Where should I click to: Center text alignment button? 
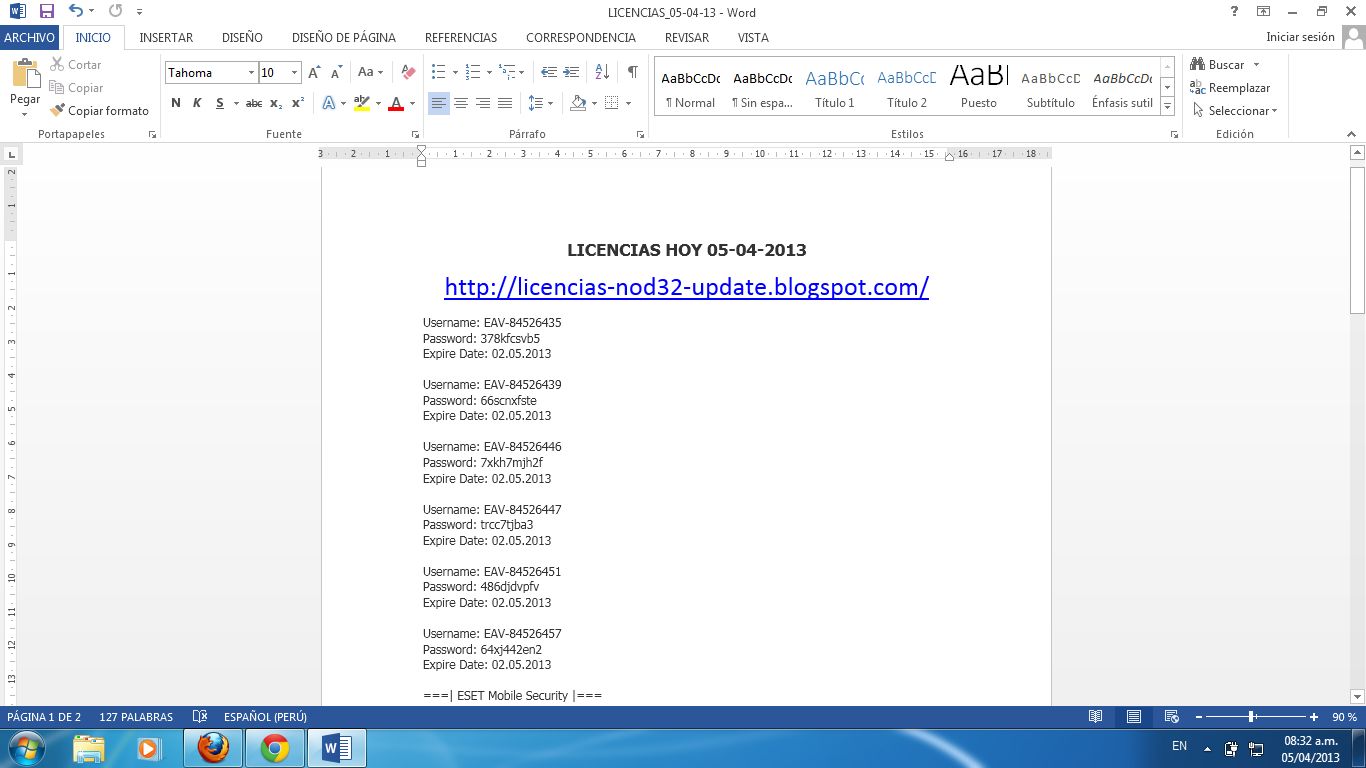461,103
